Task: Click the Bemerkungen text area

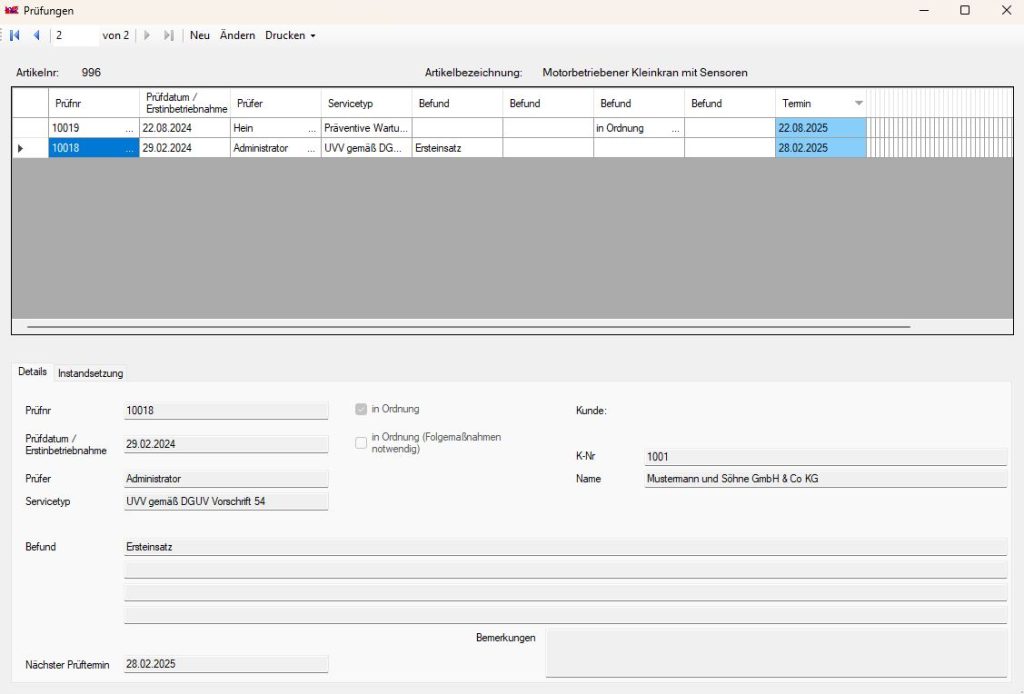Action: coord(776,653)
